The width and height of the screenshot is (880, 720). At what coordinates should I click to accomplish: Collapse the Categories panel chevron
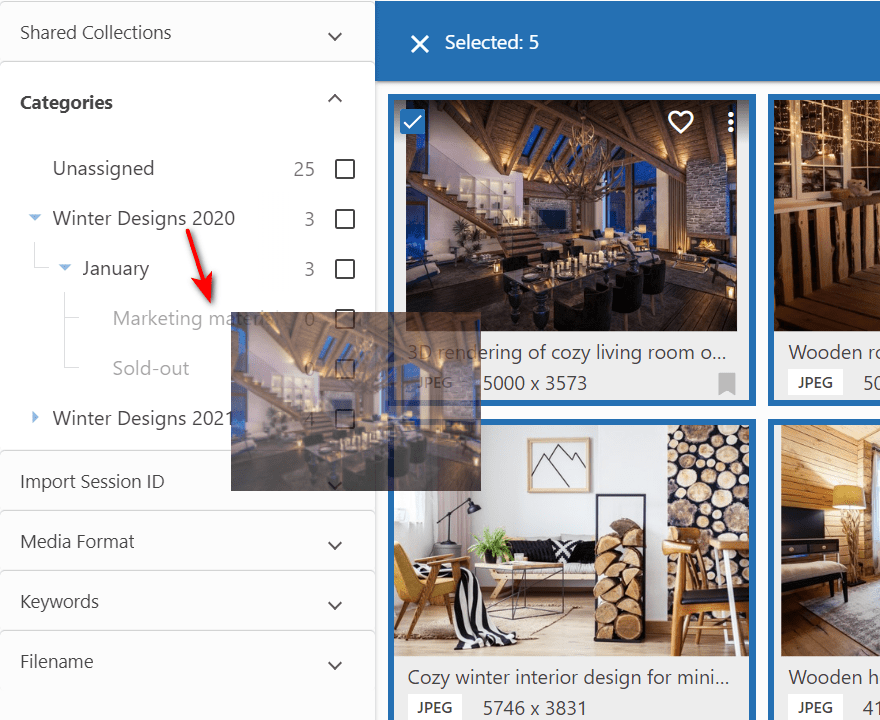pos(335,98)
